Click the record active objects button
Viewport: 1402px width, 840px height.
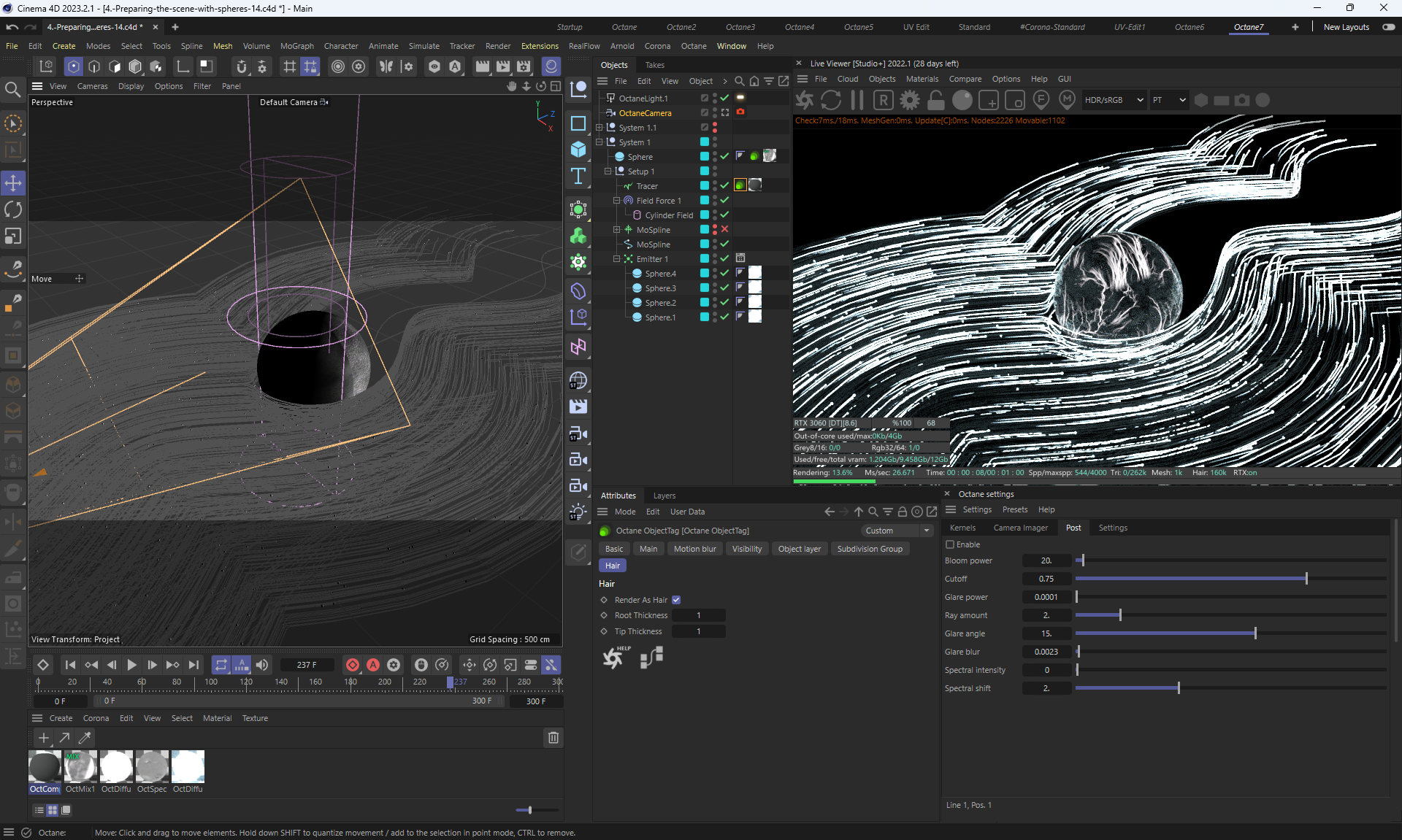[353, 665]
